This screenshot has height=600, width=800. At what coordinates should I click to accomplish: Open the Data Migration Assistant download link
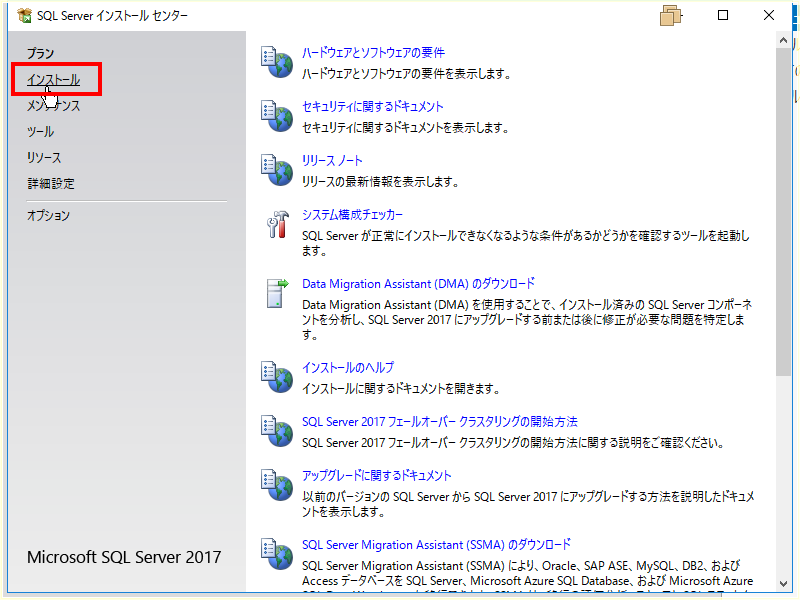[x=416, y=283]
